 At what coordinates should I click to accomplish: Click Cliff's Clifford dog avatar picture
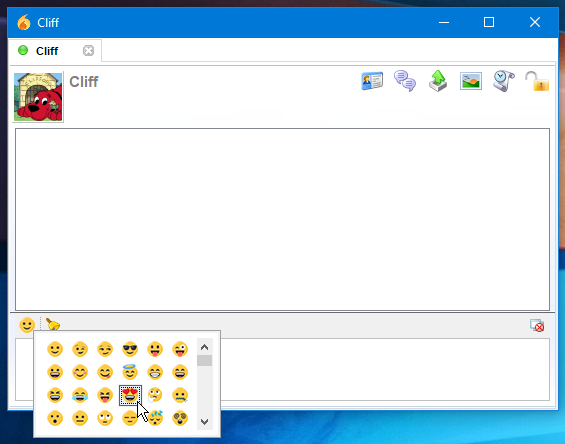click(x=38, y=97)
